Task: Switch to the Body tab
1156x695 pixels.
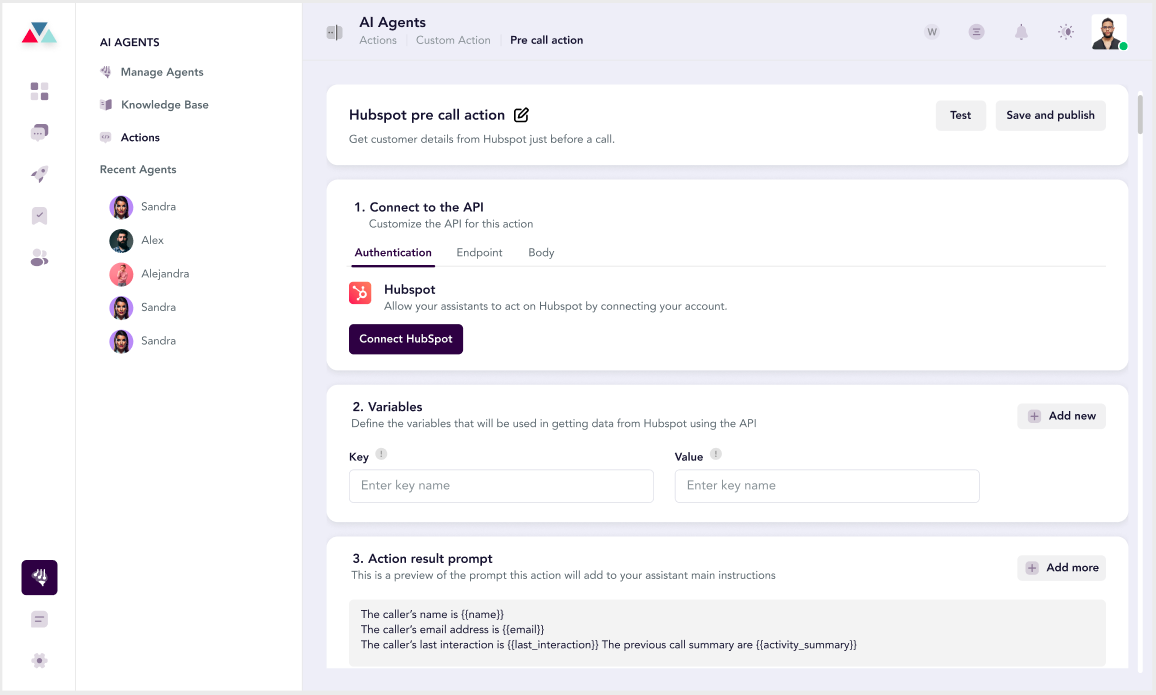Action: pyautogui.click(x=541, y=252)
